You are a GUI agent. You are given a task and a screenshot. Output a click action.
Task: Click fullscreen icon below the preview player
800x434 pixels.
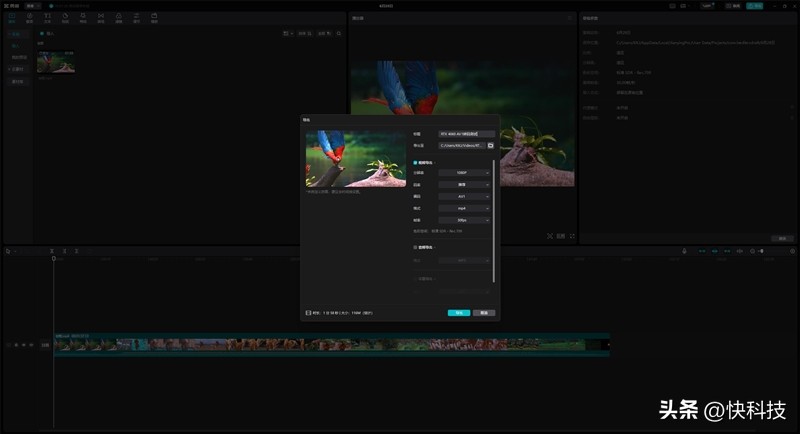(572, 236)
